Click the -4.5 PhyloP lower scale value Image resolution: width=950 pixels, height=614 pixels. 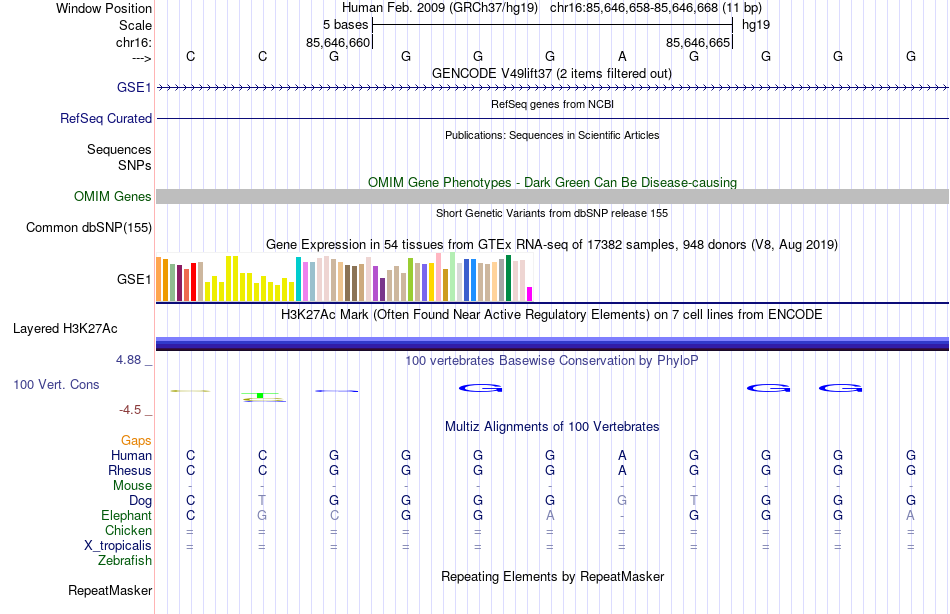click(130, 410)
